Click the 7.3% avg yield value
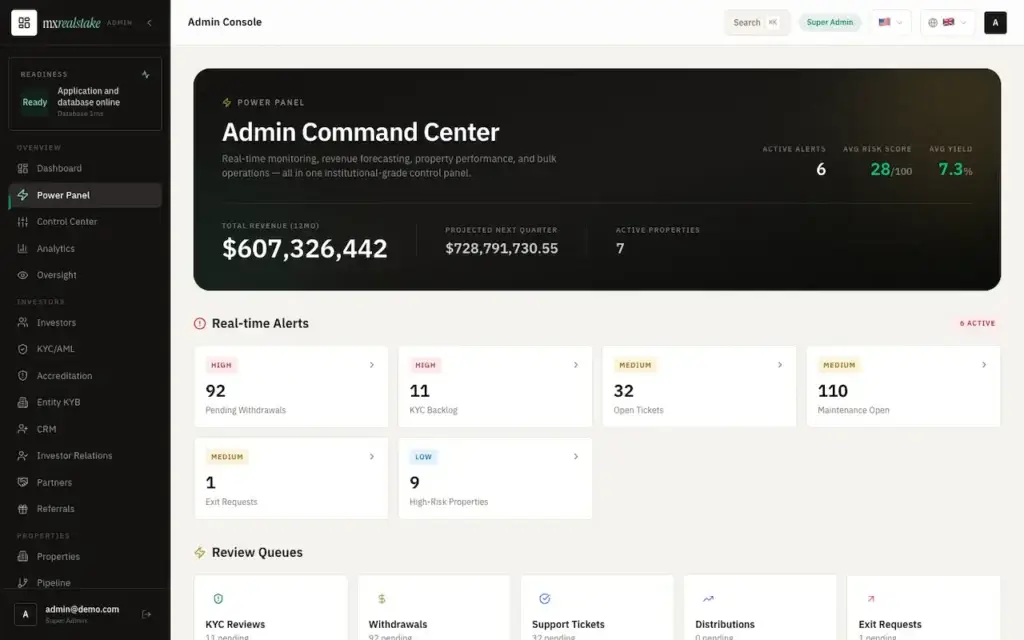This screenshot has height=640, width=1024. pos(955,170)
